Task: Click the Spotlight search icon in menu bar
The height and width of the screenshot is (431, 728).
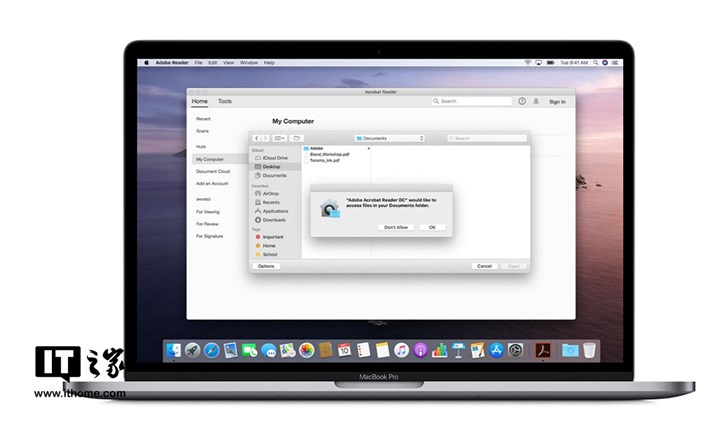Action: [595, 63]
